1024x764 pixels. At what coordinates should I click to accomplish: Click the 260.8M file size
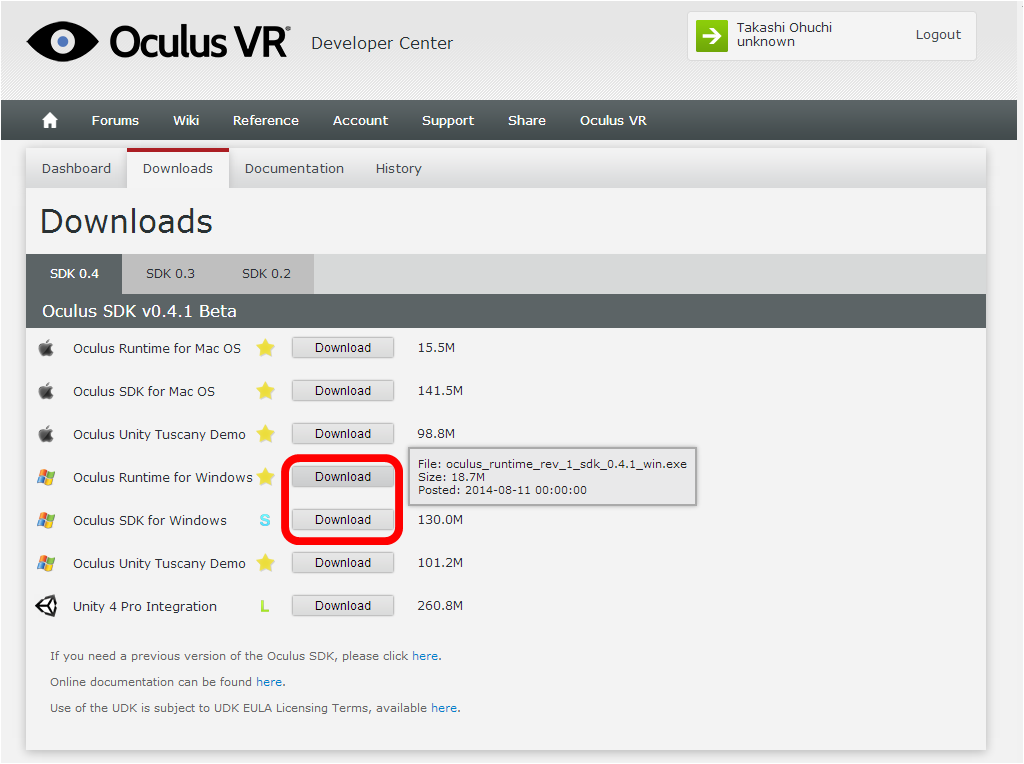click(440, 606)
